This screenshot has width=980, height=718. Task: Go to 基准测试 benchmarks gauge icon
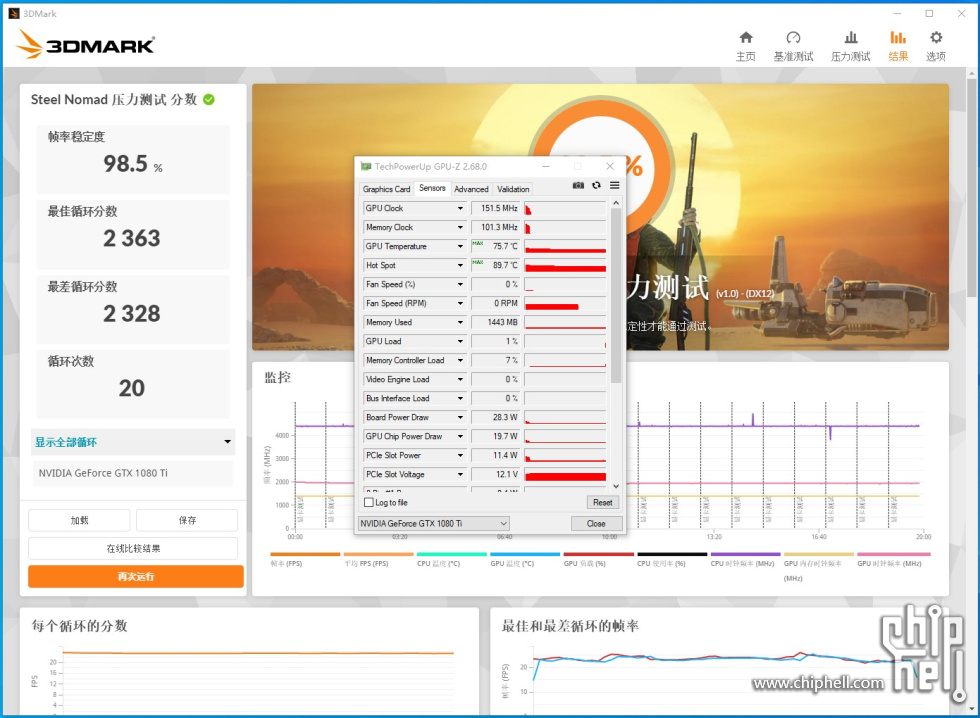[x=793, y=39]
